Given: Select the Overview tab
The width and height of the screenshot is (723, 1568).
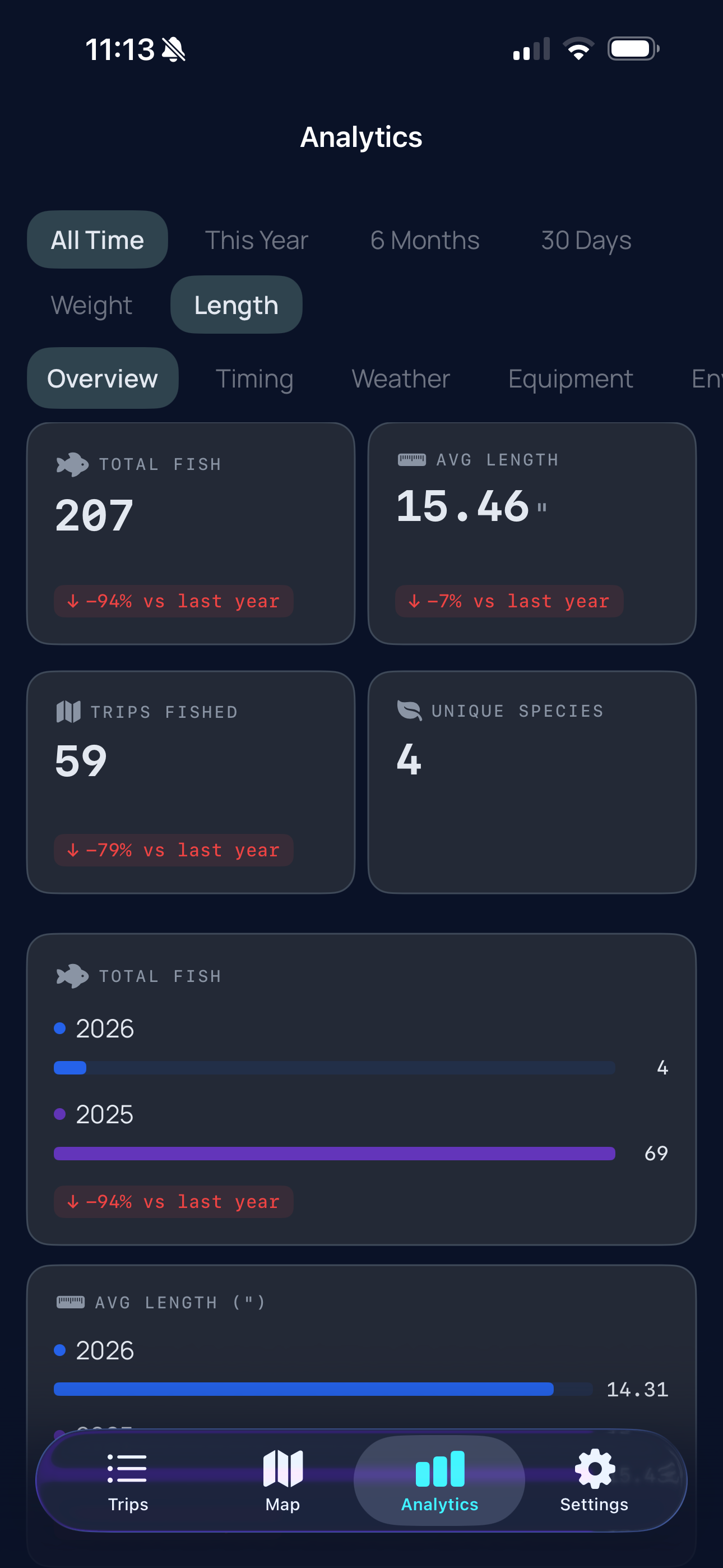Looking at the screenshot, I should tap(102, 379).
